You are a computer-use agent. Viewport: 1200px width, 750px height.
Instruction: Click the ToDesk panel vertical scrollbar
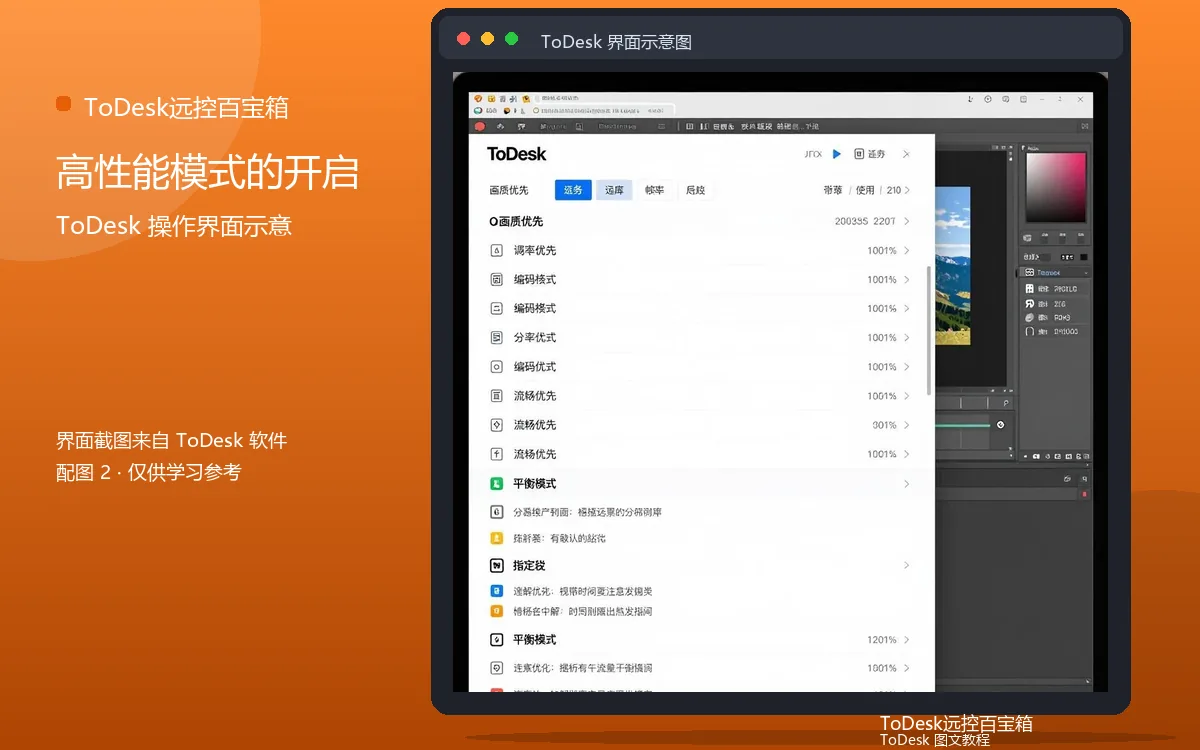point(930,330)
